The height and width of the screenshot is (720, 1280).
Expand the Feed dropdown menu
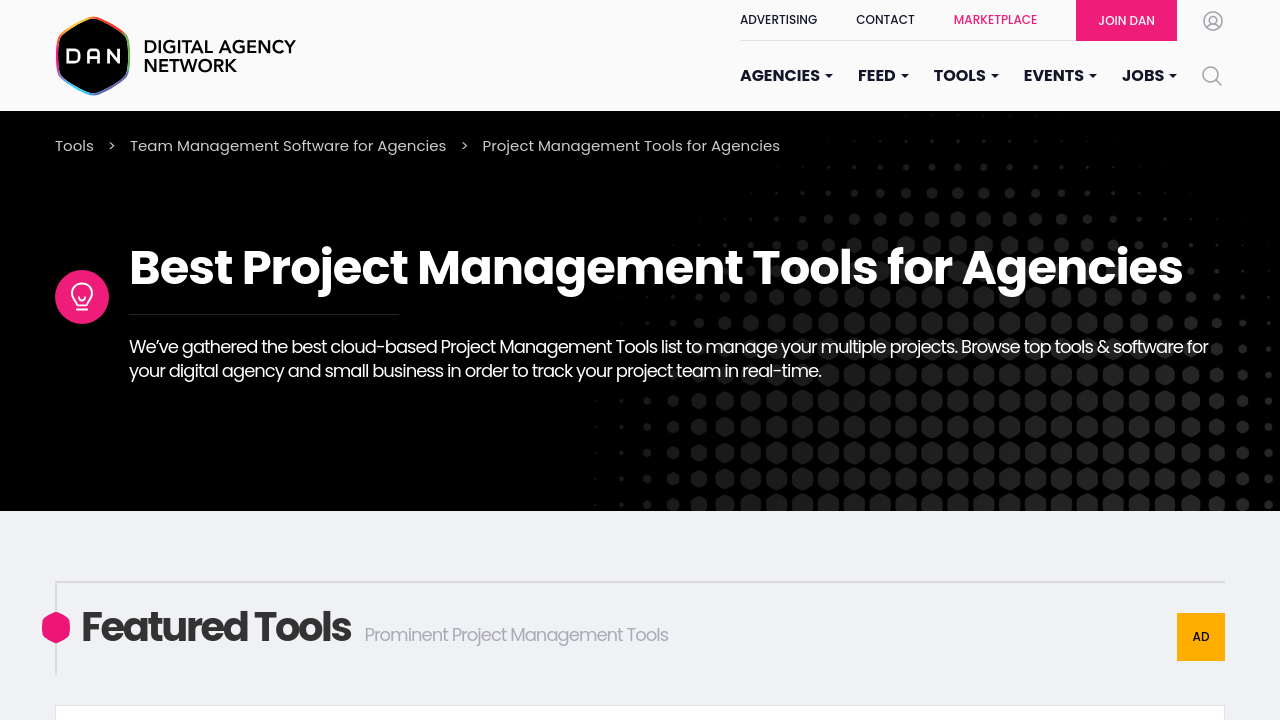pos(883,76)
